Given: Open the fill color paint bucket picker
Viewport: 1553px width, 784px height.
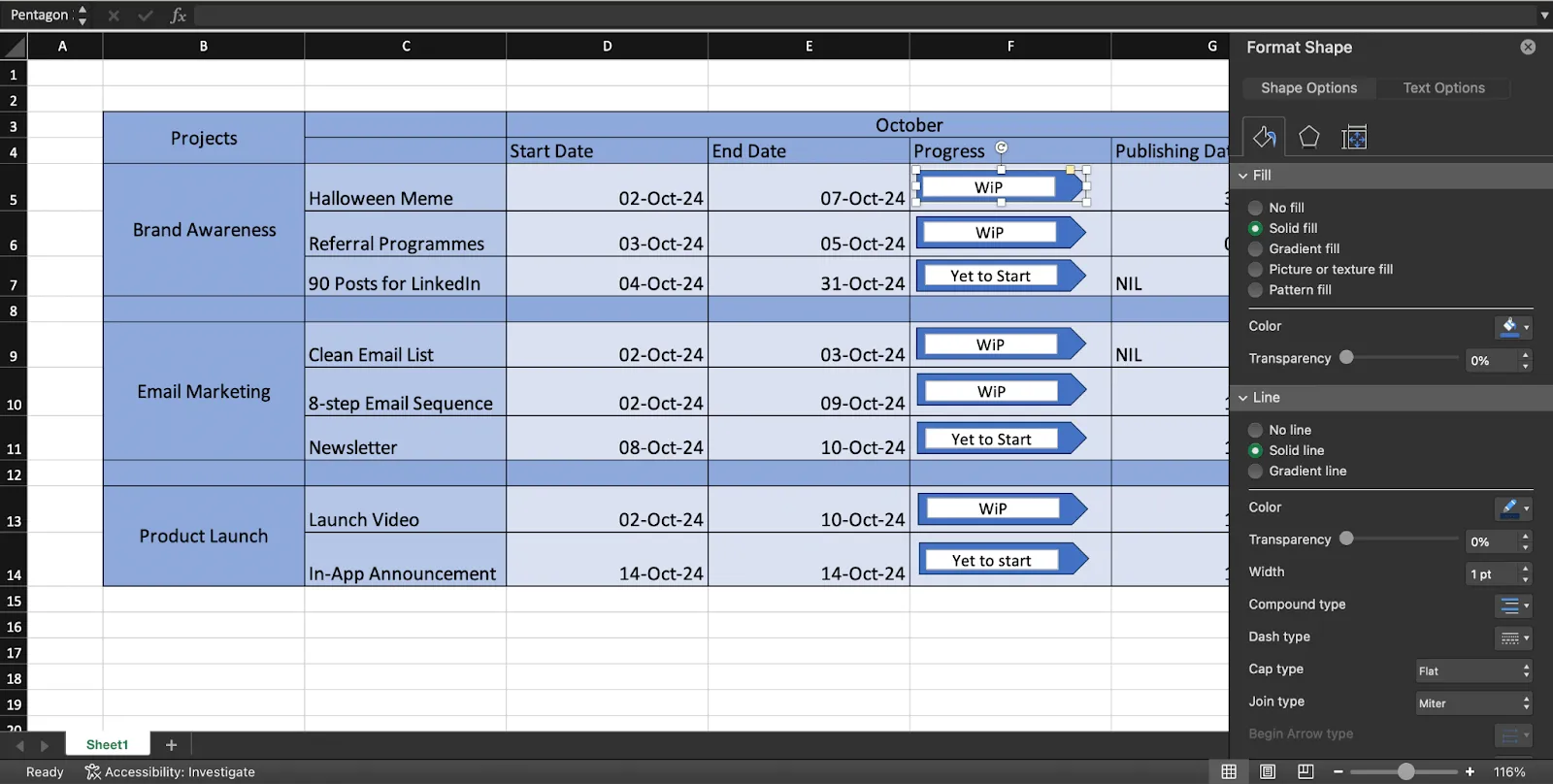Looking at the screenshot, I should [x=1513, y=327].
